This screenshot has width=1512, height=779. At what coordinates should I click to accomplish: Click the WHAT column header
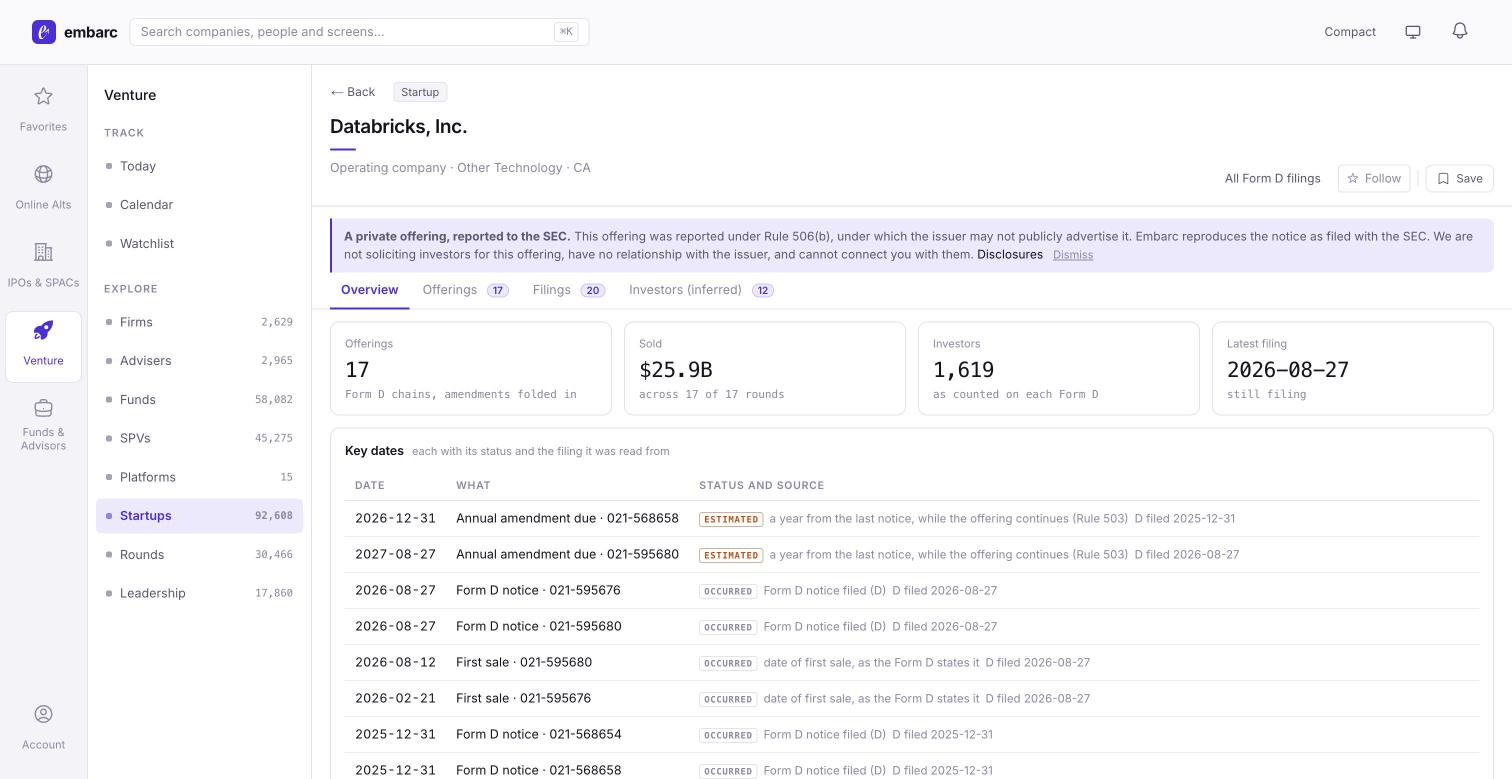pos(473,486)
